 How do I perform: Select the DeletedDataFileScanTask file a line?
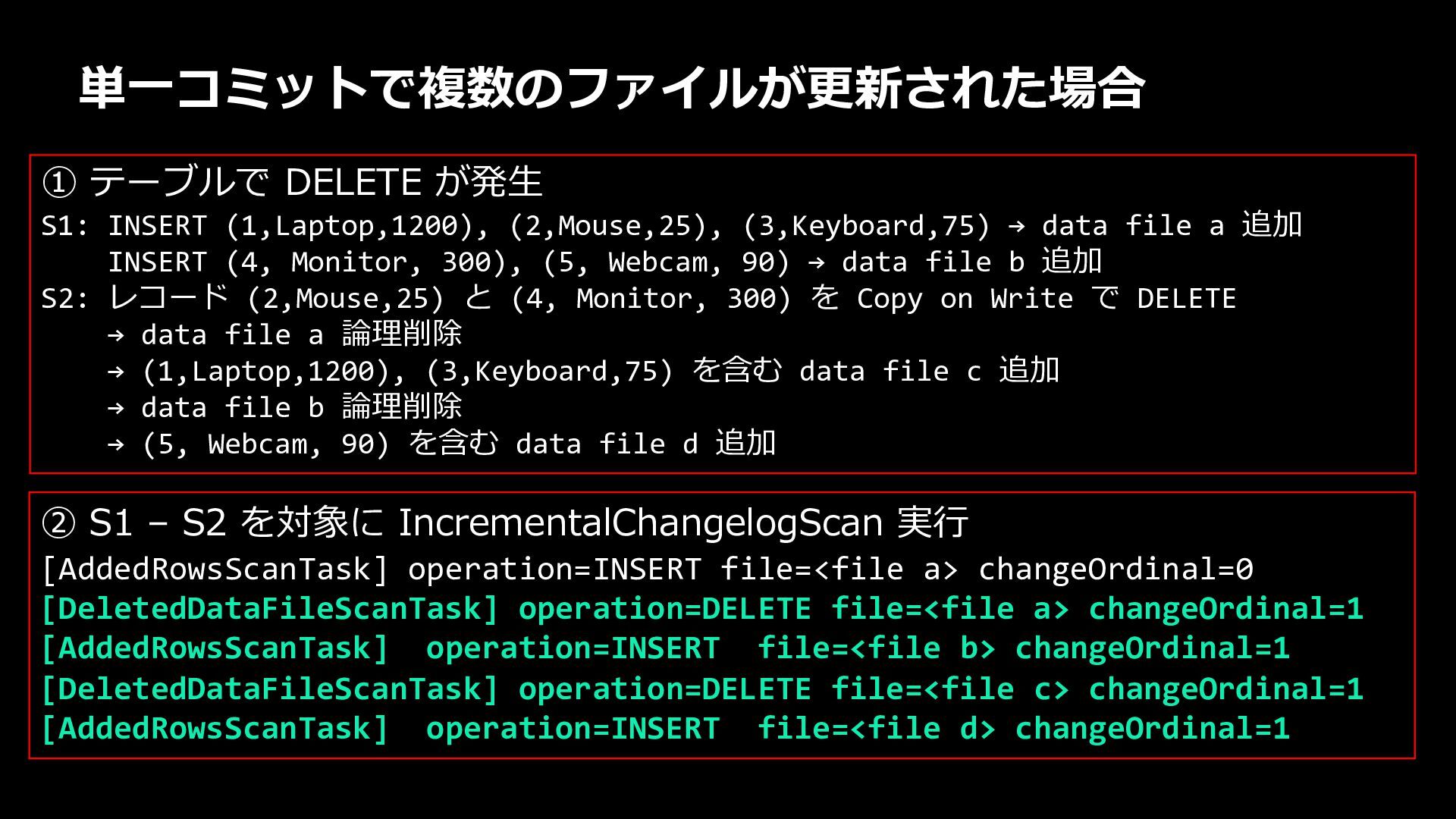tap(703, 609)
